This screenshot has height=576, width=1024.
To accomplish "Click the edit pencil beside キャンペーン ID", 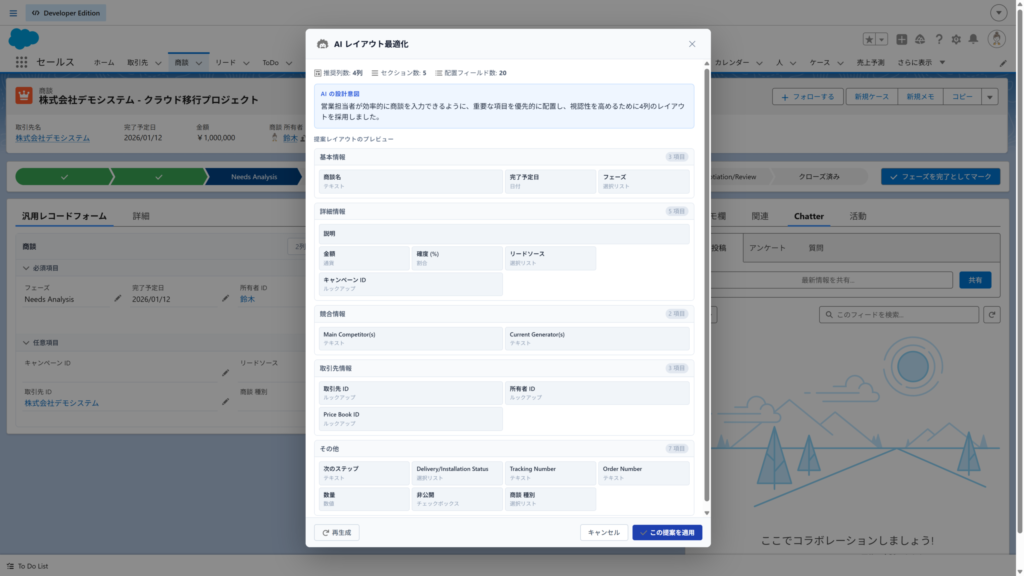I will tap(225, 373).
